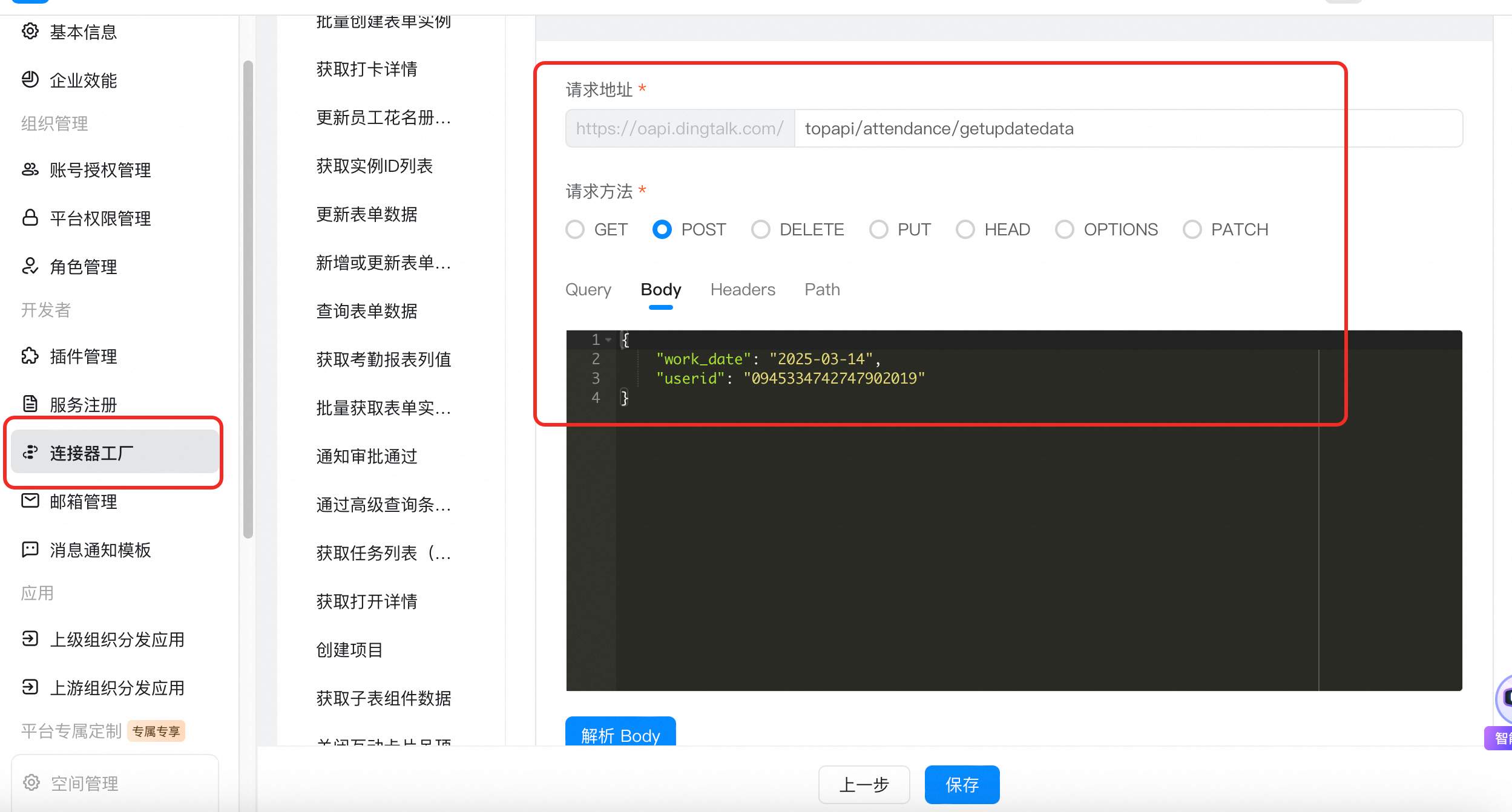Click the connector icon for 连接器工厂
Image resolution: width=1512 pixels, height=812 pixels.
[30, 453]
